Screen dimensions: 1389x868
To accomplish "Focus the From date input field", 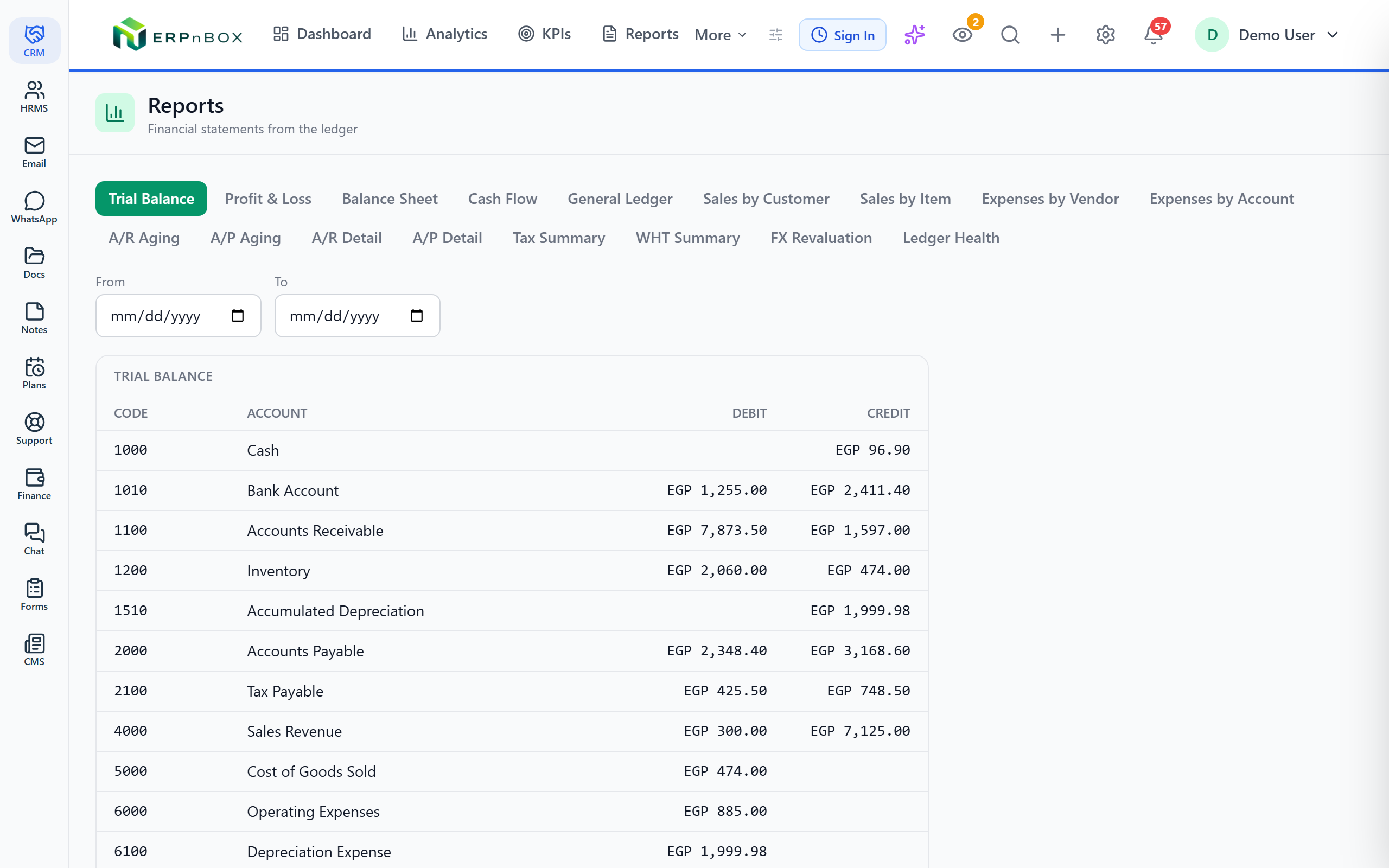I will click(179, 316).
